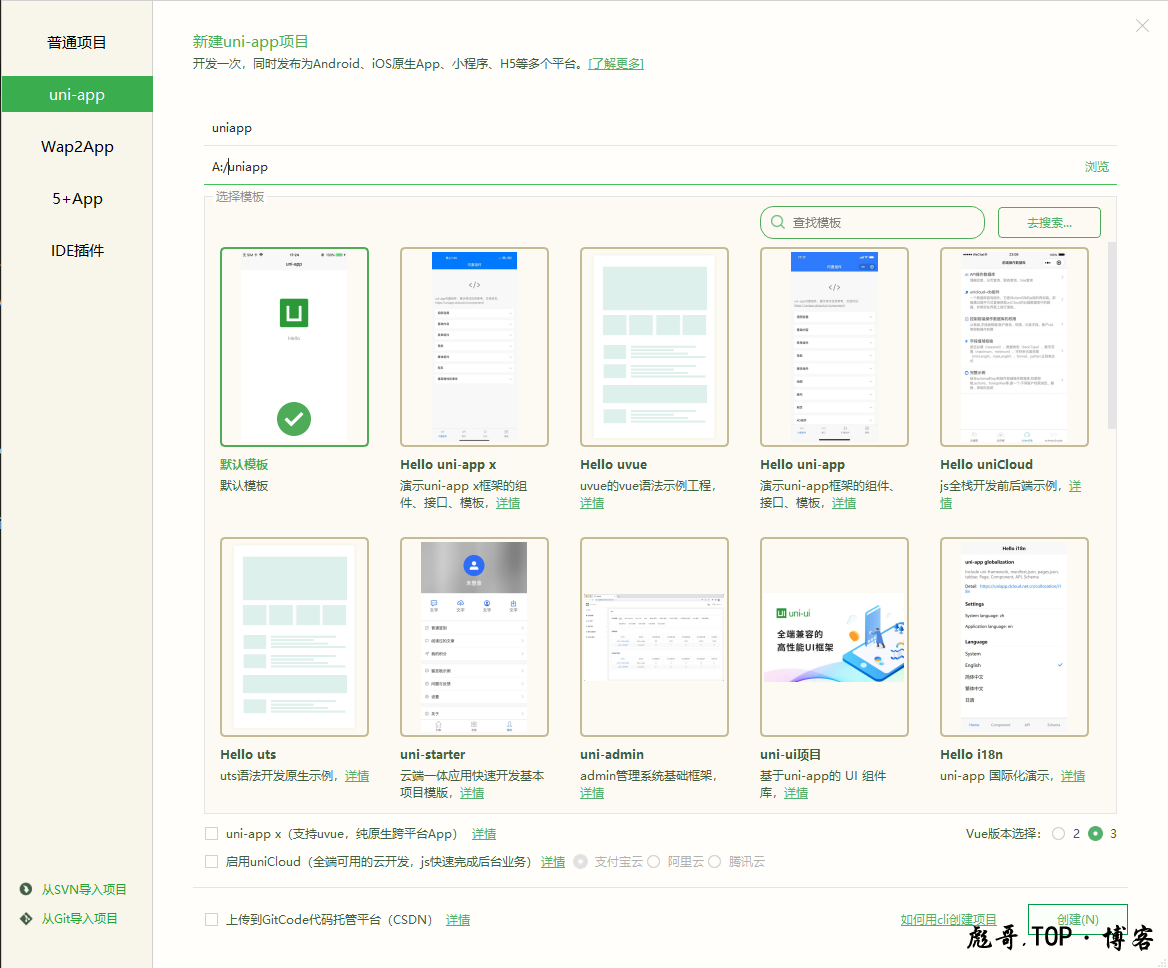Click 从Git导入项目 link
Viewport: 1168px width, 968px height.
(80, 919)
